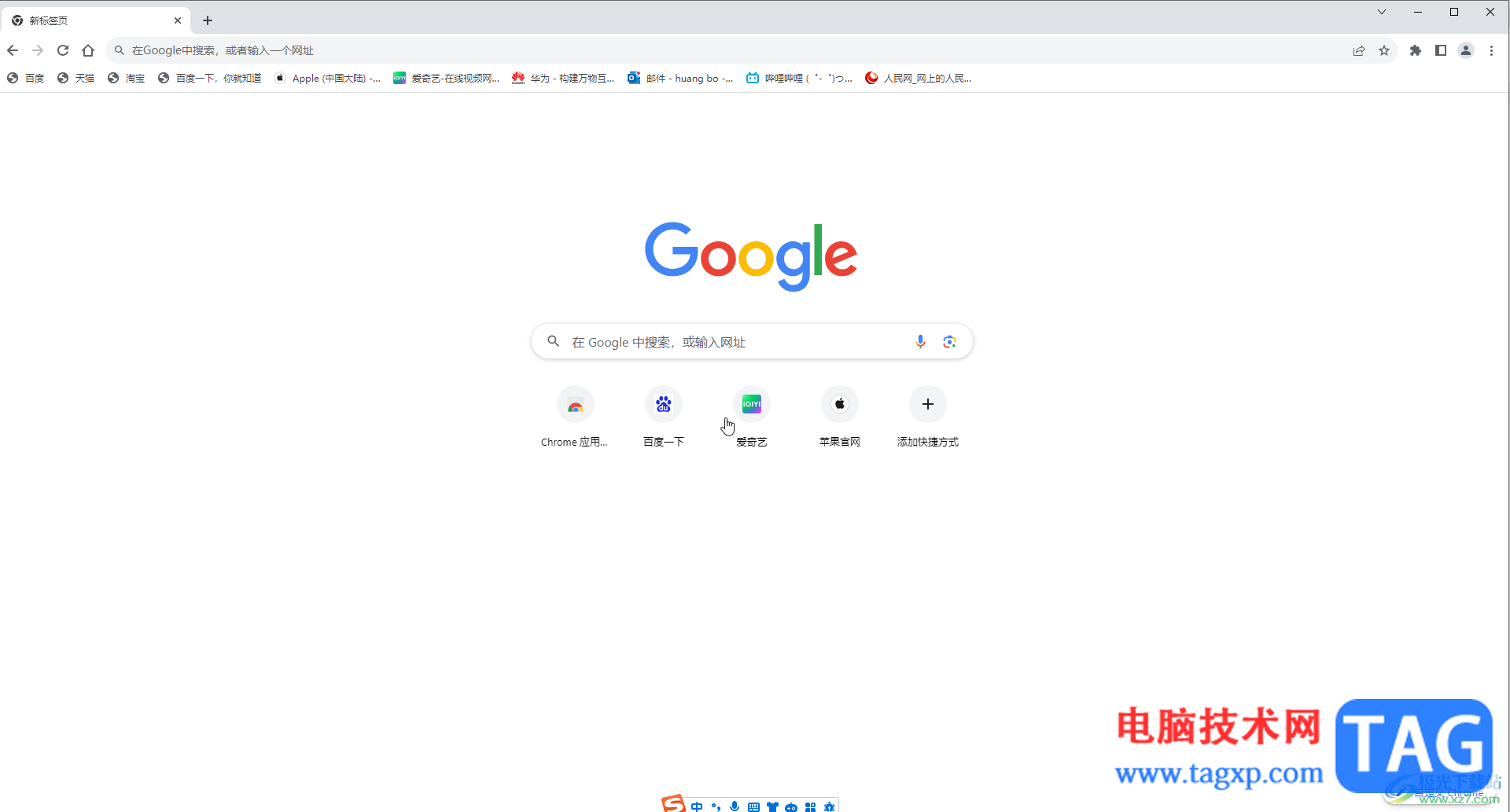Expand the tab search chevron
The width and height of the screenshot is (1510, 812).
pos(1382,12)
